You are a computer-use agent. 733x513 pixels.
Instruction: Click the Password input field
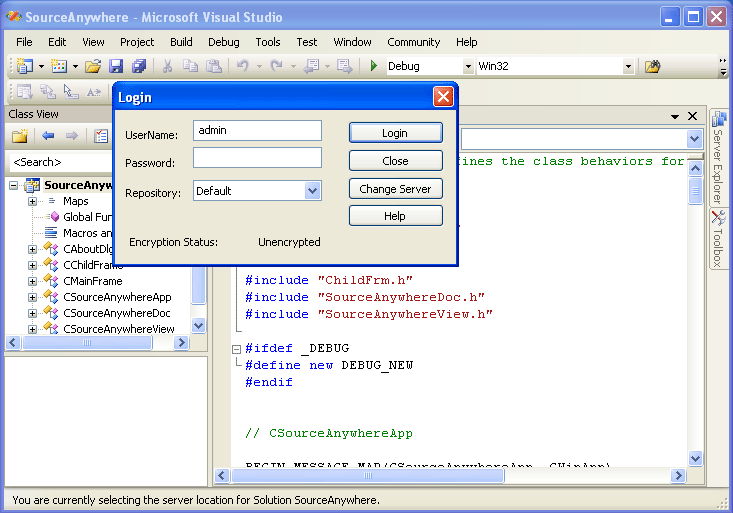(x=257, y=158)
